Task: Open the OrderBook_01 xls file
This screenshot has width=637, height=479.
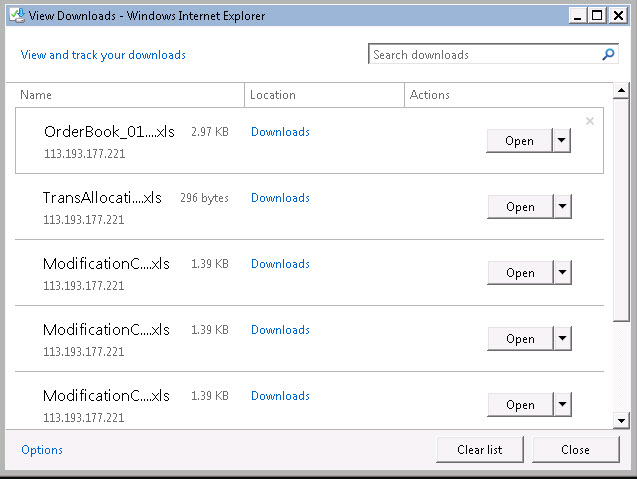Action: [x=519, y=141]
